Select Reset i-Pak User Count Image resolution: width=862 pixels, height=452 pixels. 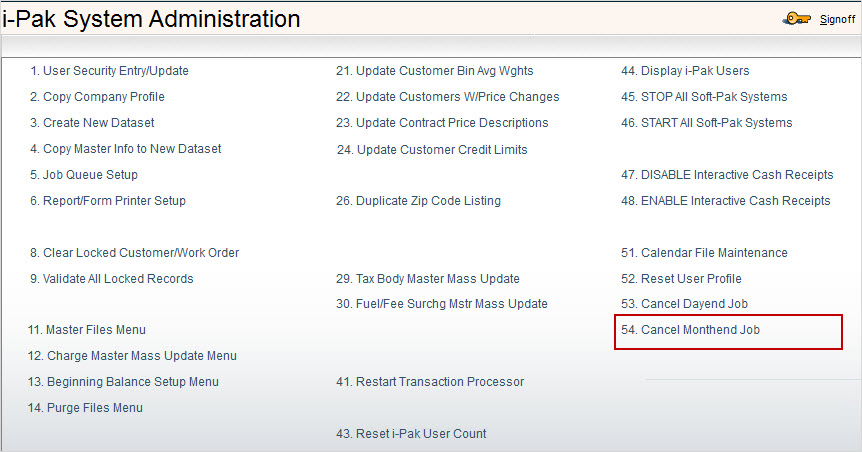click(x=411, y=434)
